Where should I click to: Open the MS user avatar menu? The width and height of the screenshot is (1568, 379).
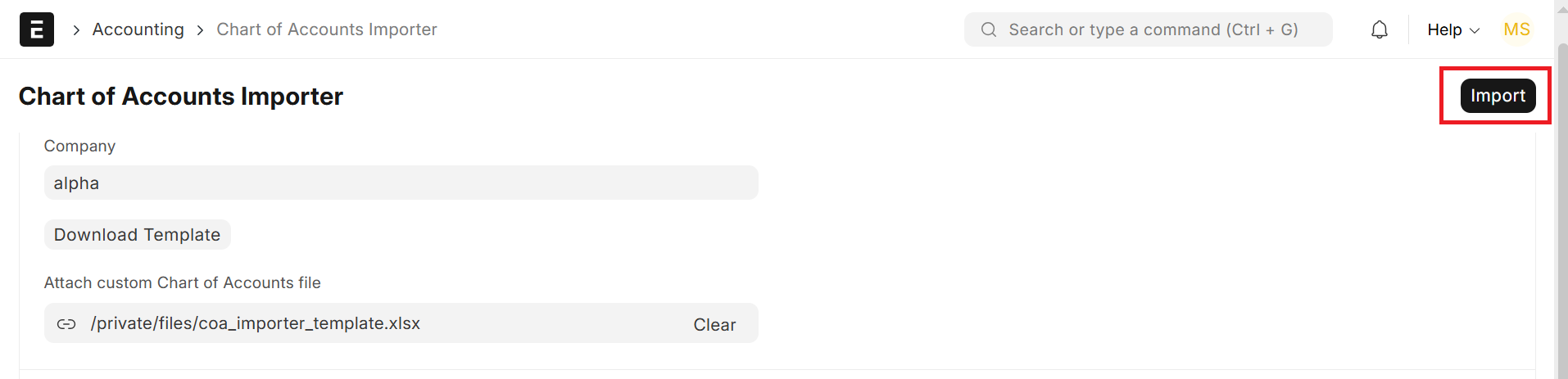point(1516,30)
